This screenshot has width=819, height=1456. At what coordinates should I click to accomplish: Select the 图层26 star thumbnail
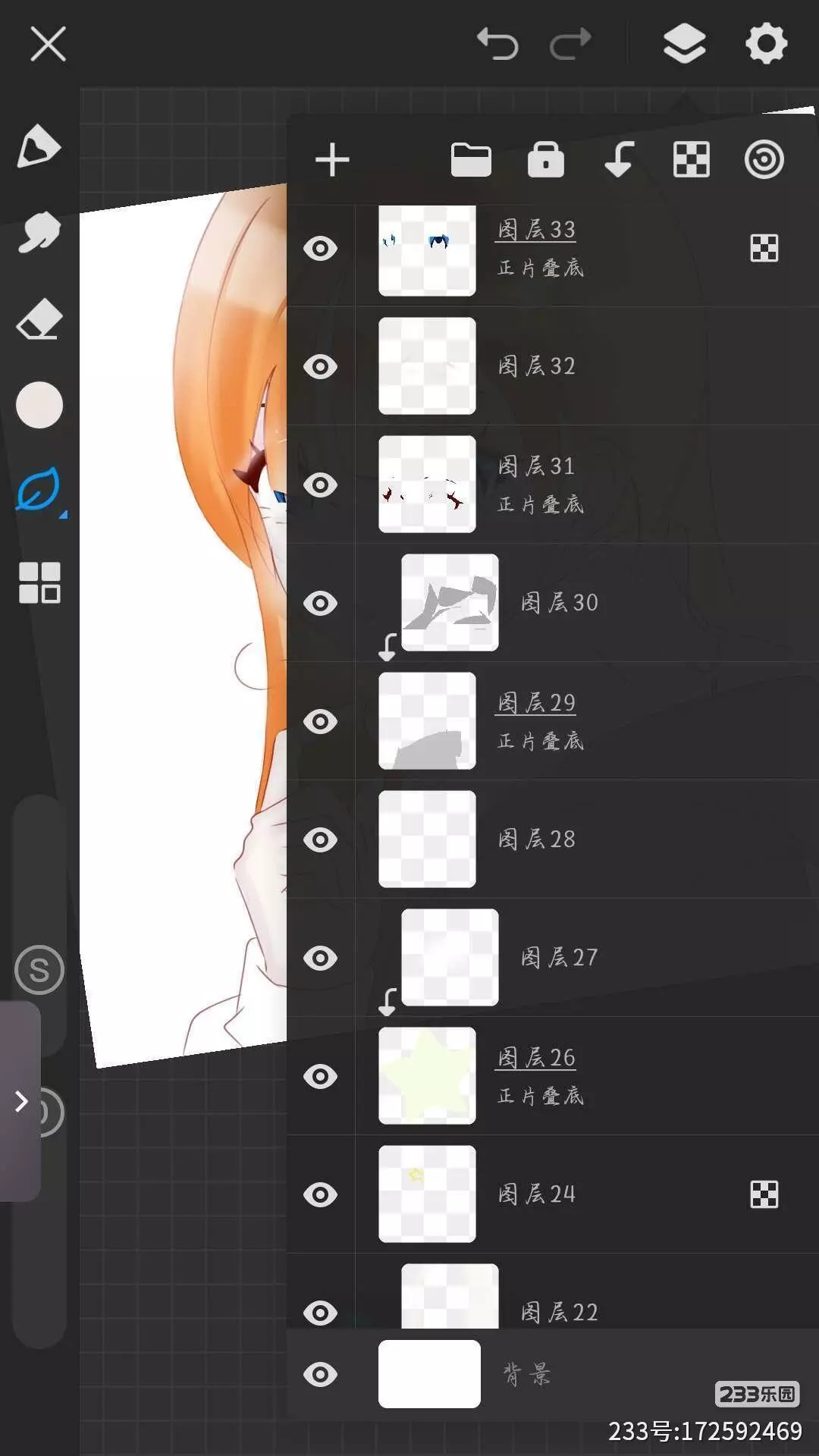[427, 1076]
